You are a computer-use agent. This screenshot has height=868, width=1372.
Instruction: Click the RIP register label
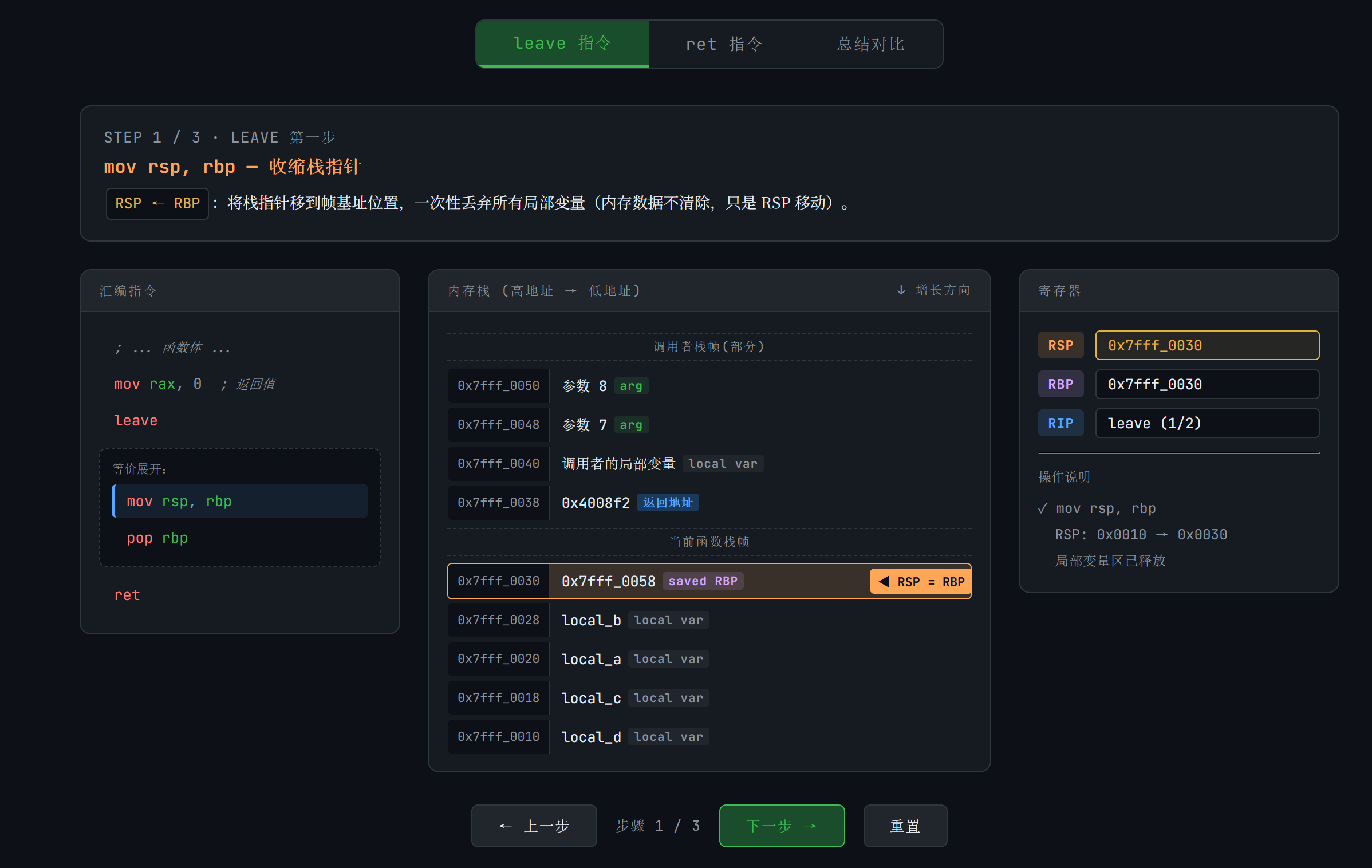click(1060, 423)
